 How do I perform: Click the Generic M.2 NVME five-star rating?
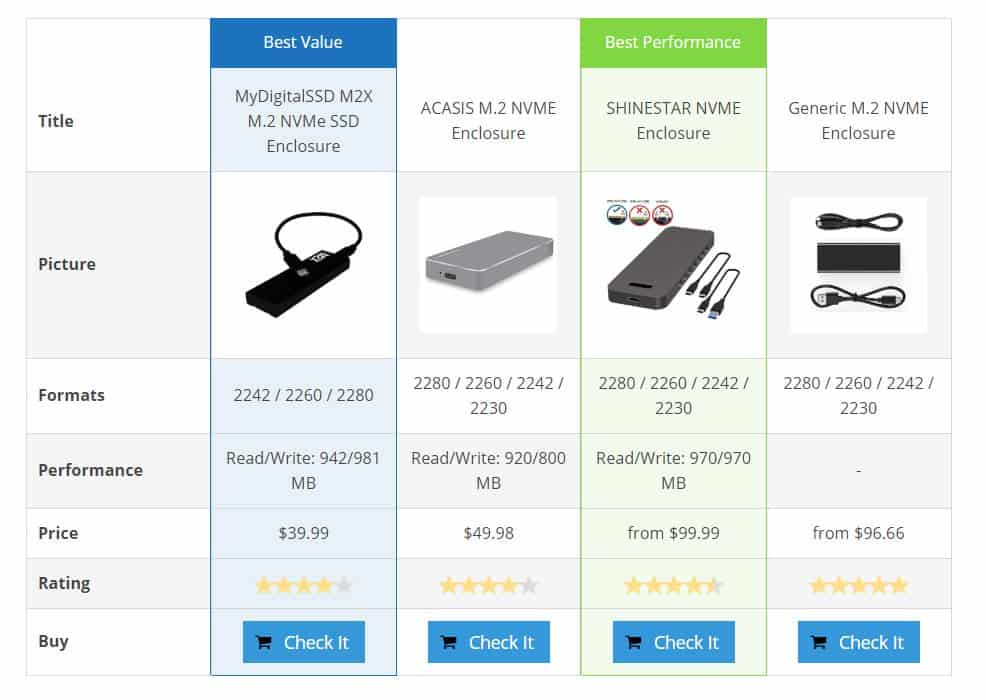point(858,585)
